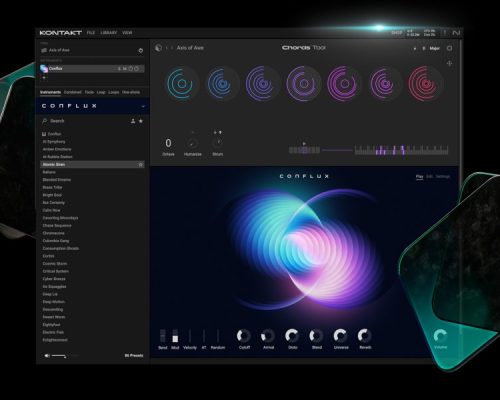Click the Chords Tool mini keyboard display

point(401,150)
